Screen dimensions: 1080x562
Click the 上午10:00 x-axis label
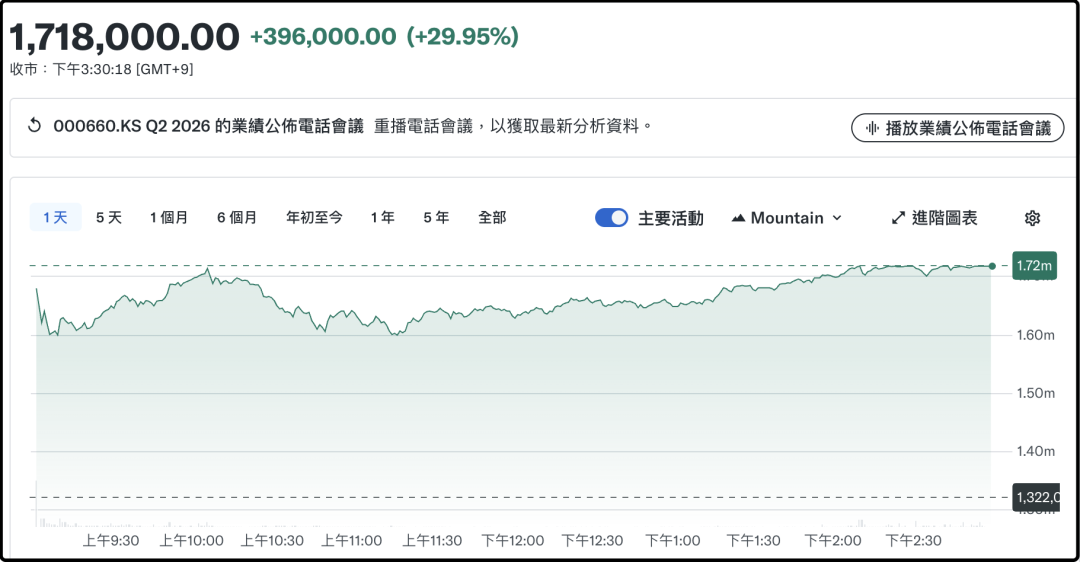click(x=191, y=541)
